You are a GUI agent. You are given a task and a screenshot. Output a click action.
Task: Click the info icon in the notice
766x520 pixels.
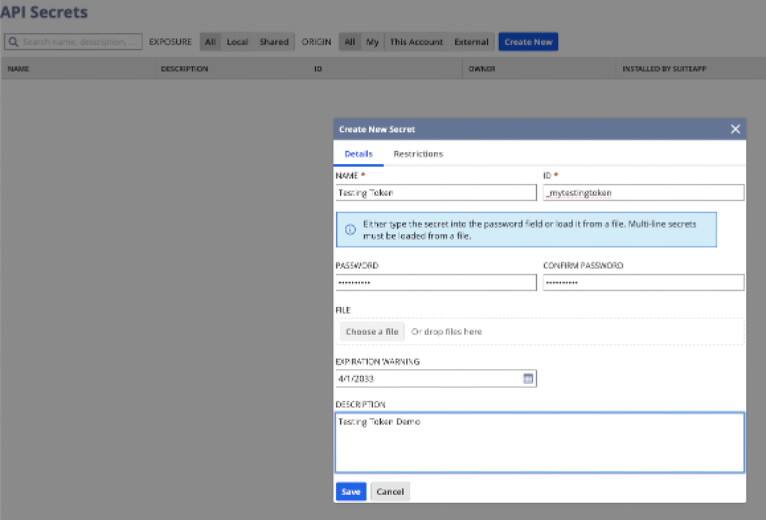pyautogui.click(x=350, y=229)
